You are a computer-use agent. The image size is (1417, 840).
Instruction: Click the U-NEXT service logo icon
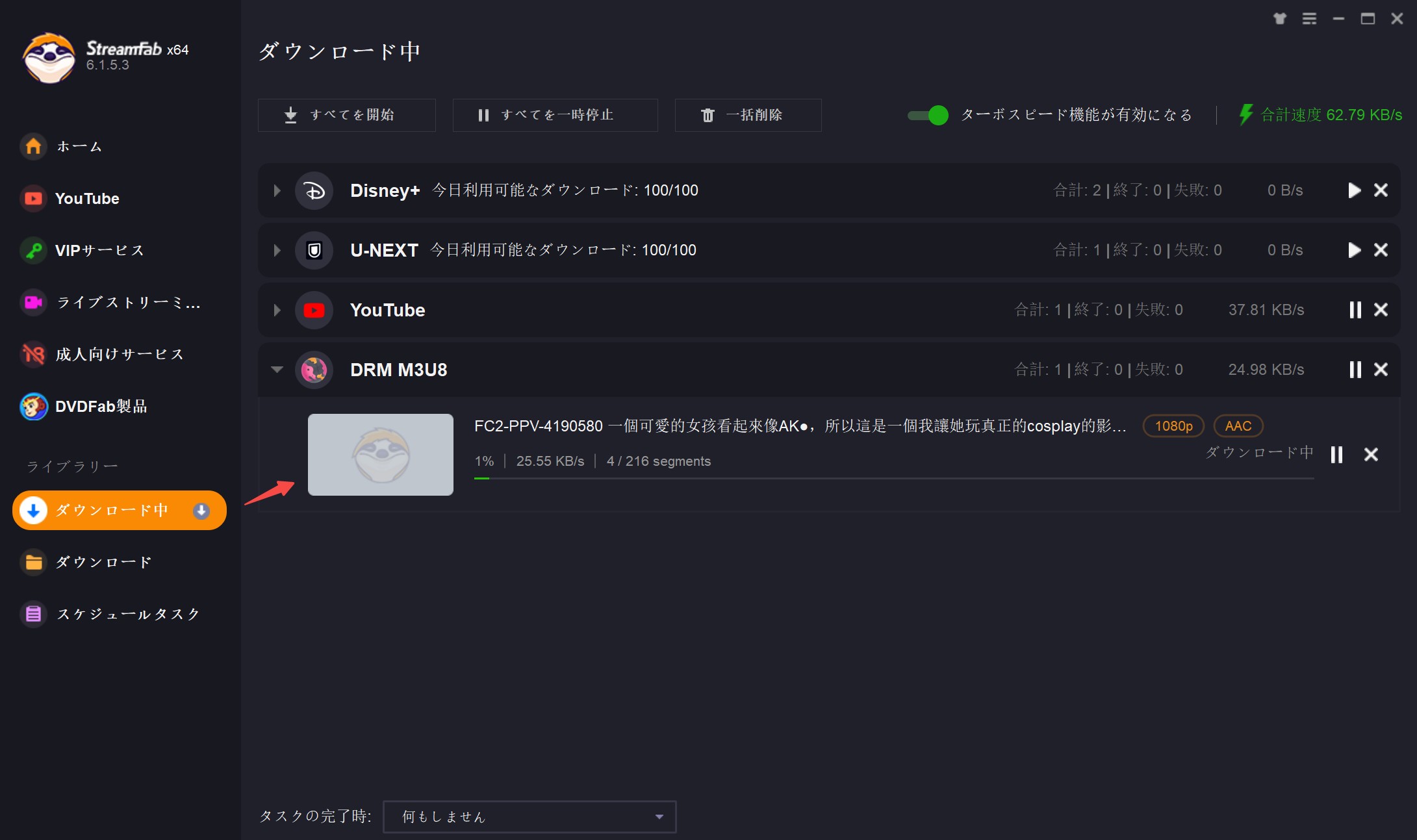[x=314, y=250]
